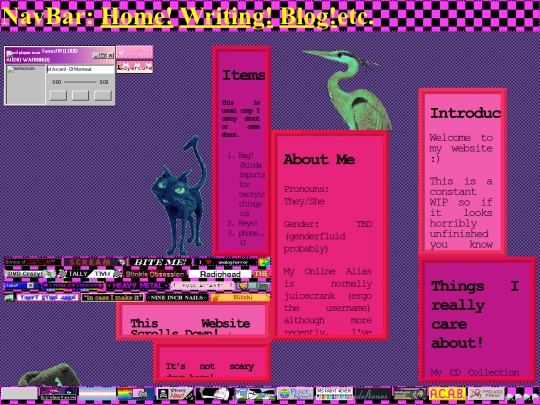Click the "I think ur lovely" rainbow blinkie

click(x=72, y=286)
